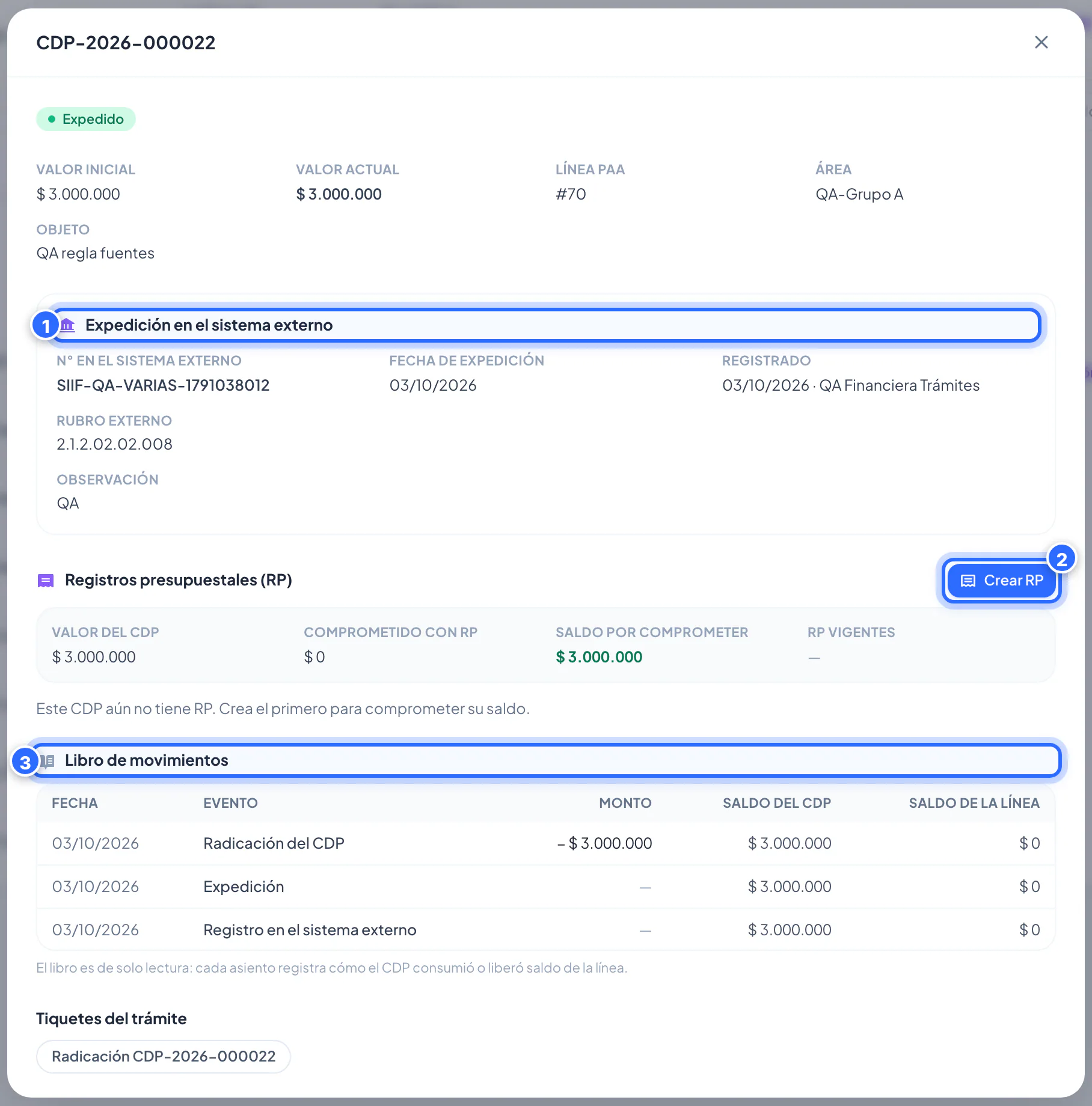
Task: Select the Expedición event in movements table
Action: [x=244, y=887]
